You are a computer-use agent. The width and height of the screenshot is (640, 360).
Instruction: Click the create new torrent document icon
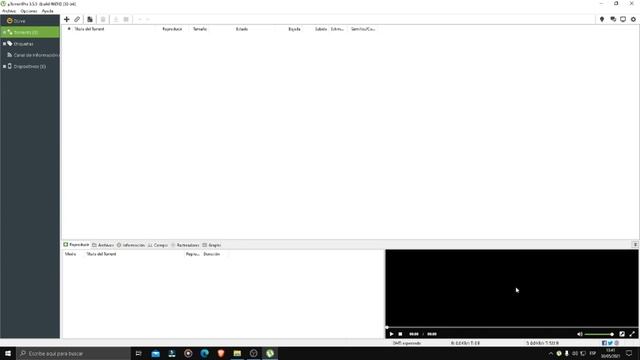90,19
